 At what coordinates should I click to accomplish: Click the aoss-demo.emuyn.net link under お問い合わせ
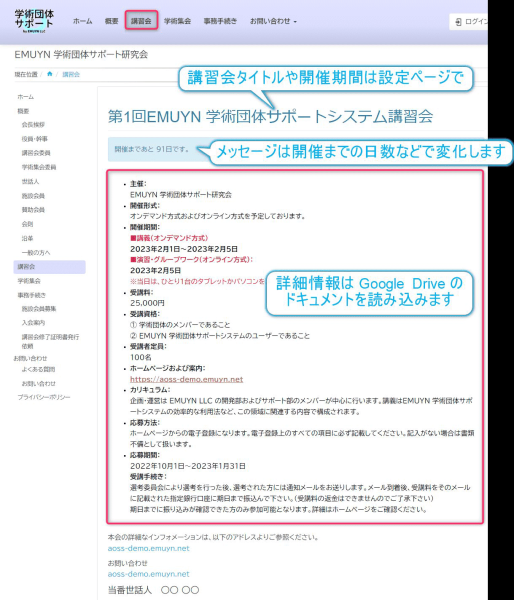pos(148,574)
